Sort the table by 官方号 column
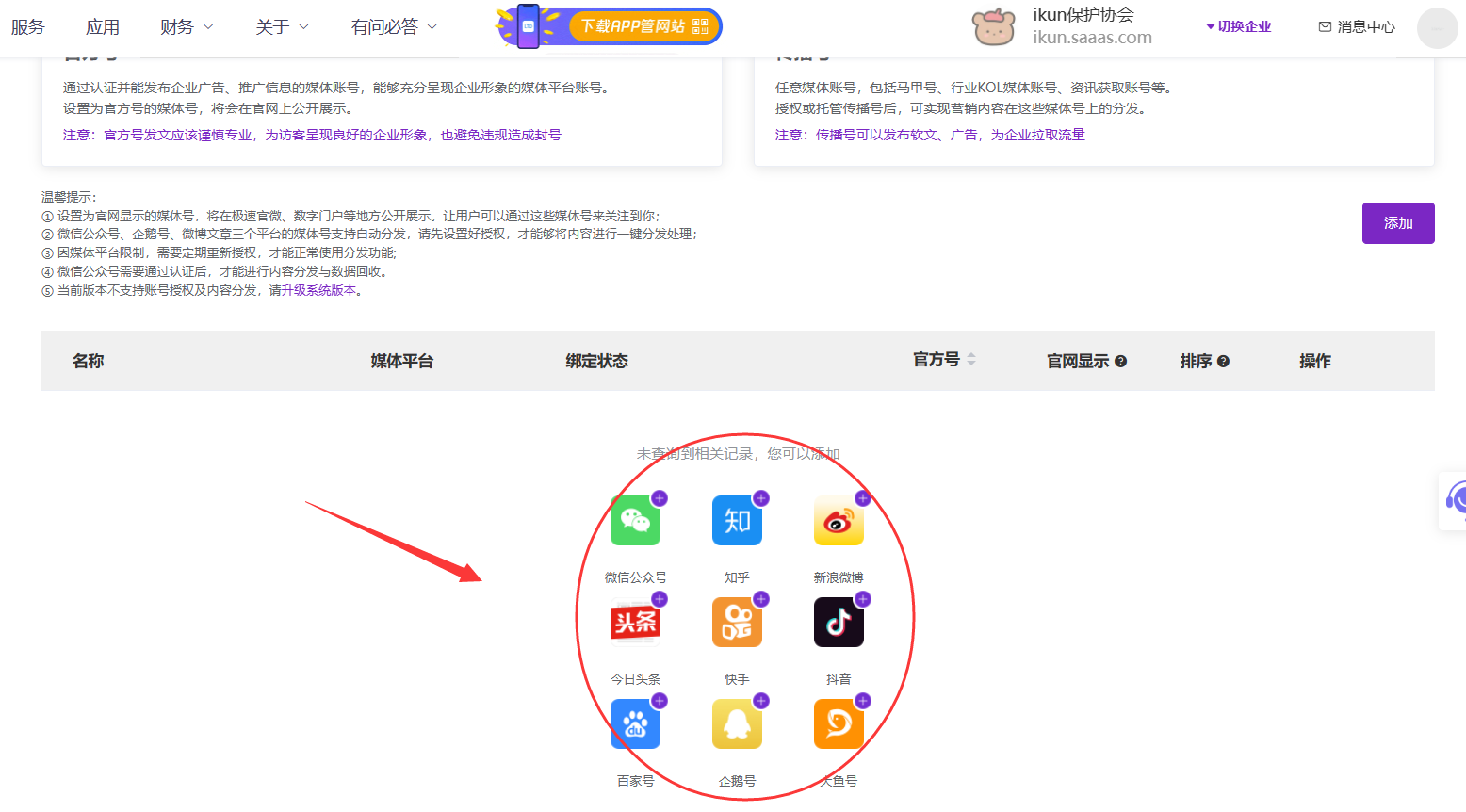 point(971,360)
